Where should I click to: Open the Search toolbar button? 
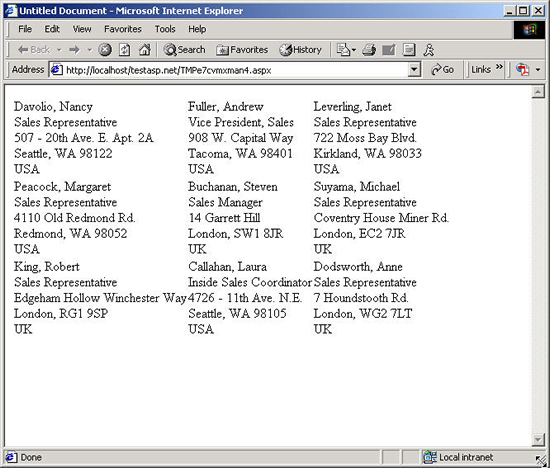click(x=185, y=50)
